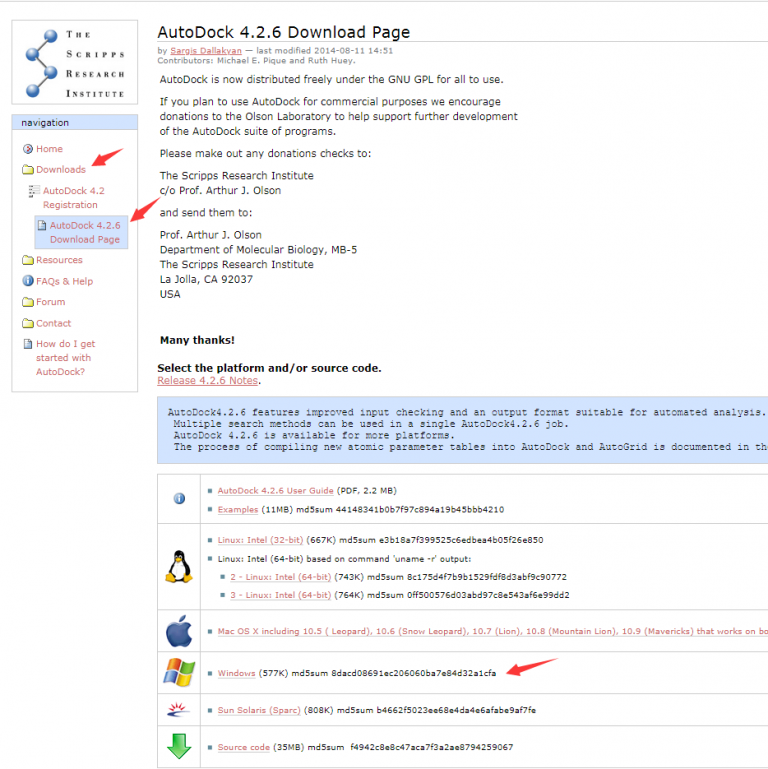Screen dimensions: 768x769
Task: Open the Home navigation item
Action: pos(49,149)
